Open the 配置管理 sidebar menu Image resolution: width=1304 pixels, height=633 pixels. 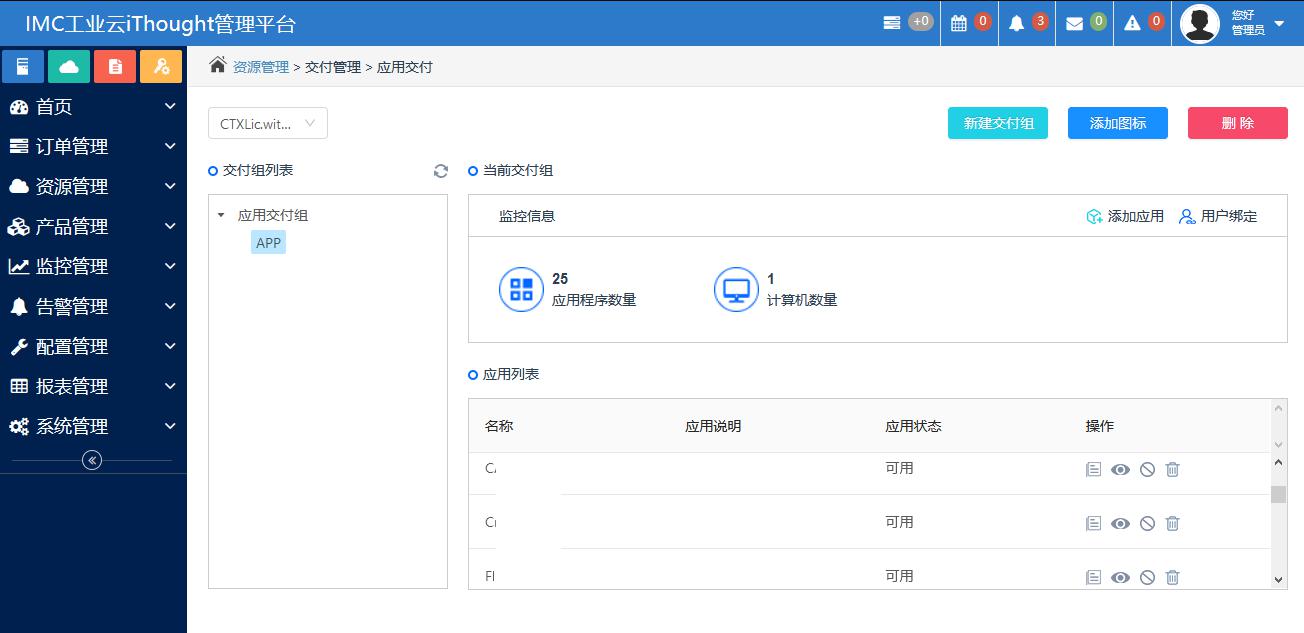click(x=93, y=347)
